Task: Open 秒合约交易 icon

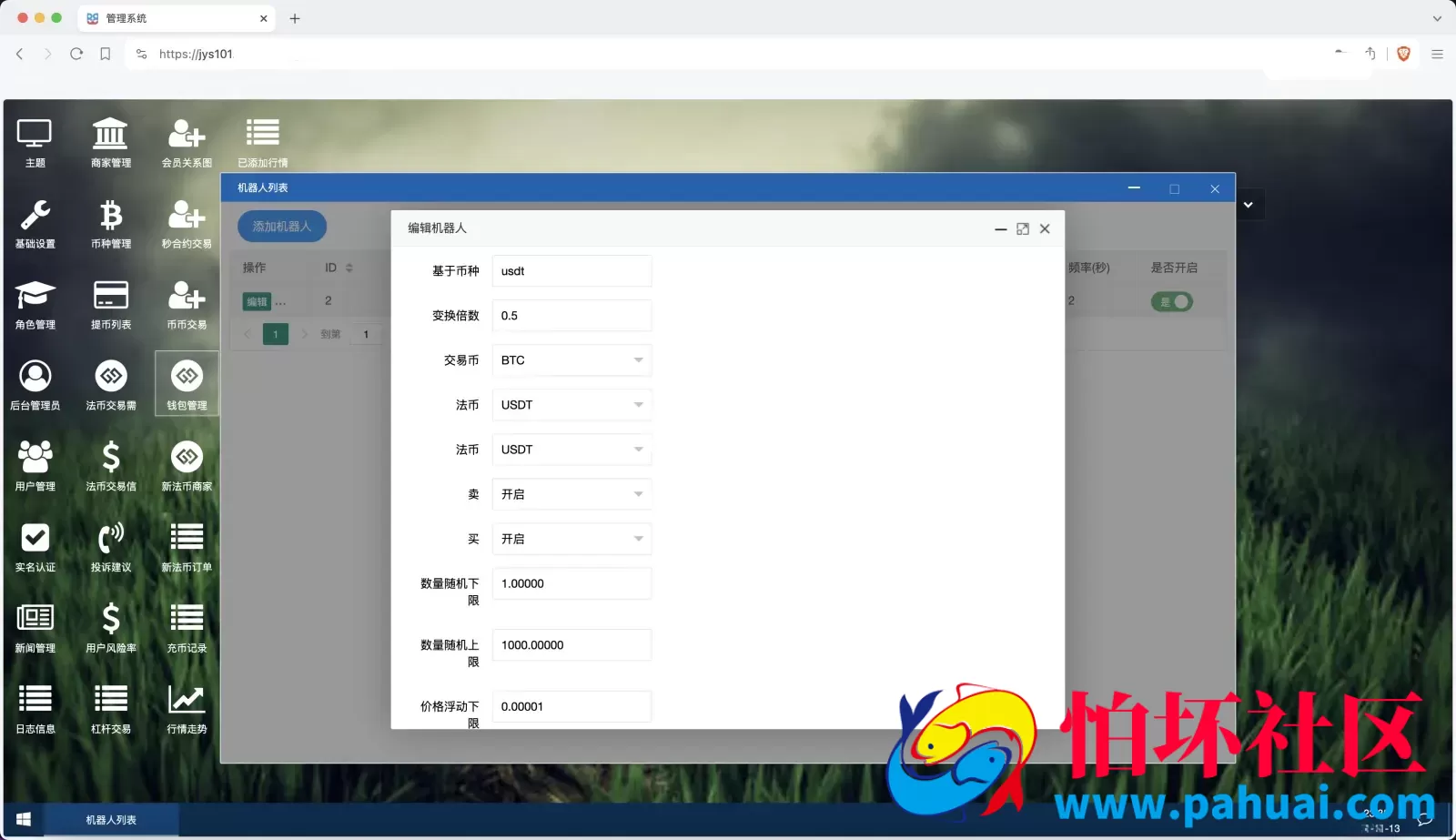Action: tap(187, 224)
